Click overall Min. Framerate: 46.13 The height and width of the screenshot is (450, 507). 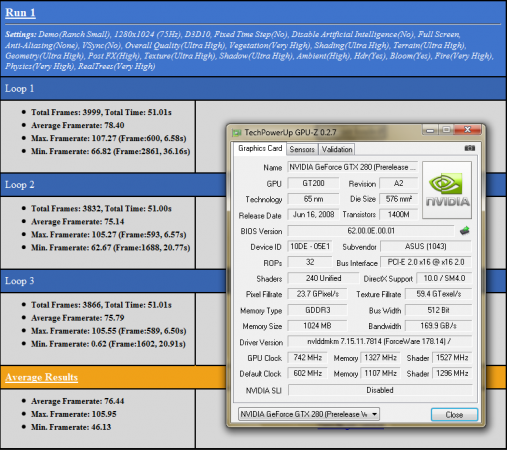pos(71,427)
